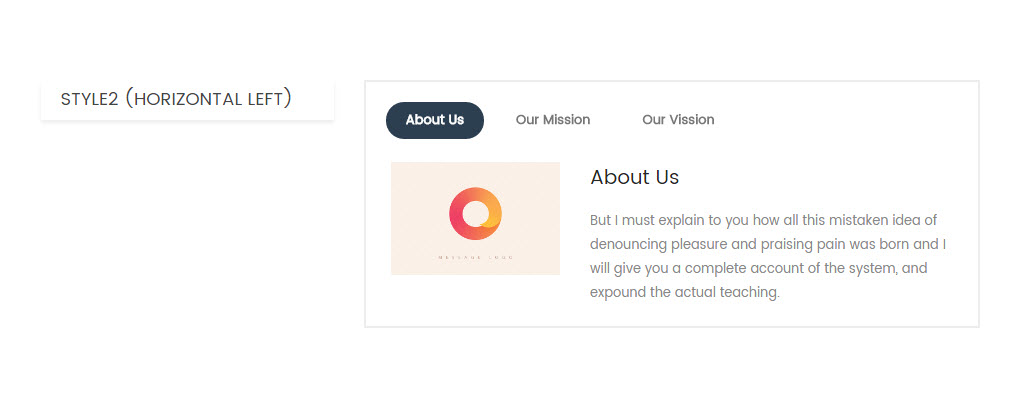Click paragraph line starting "But I must explain"

point(763,220)
